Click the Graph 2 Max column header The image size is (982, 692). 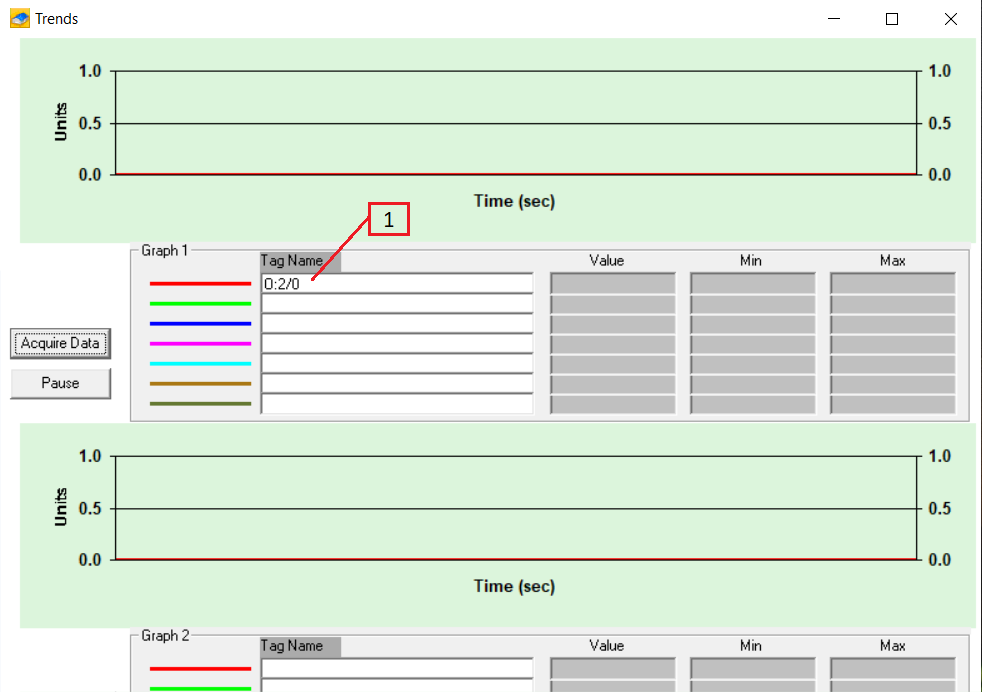tap(892, 646)
